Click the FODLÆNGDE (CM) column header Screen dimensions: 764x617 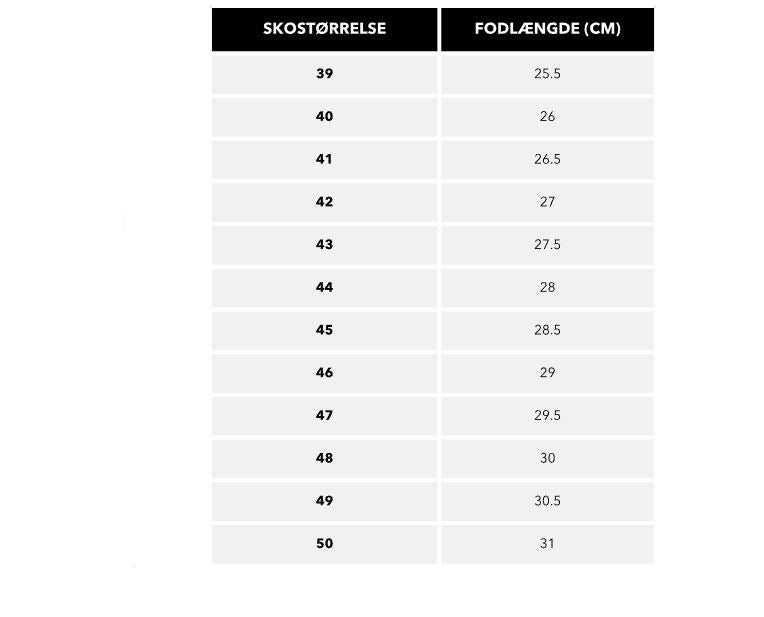(547, 29)
